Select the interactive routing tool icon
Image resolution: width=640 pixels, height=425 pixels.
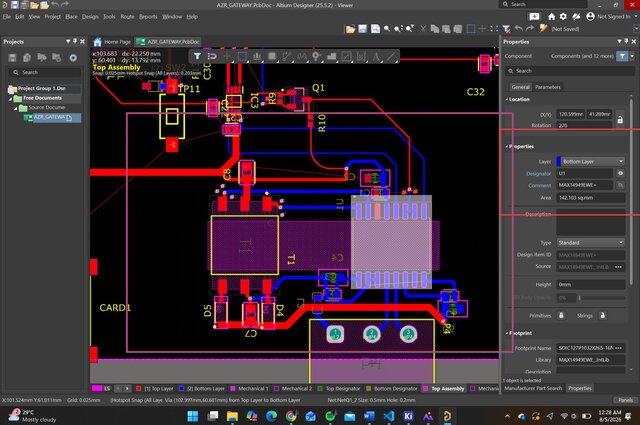tap(287, 56)
